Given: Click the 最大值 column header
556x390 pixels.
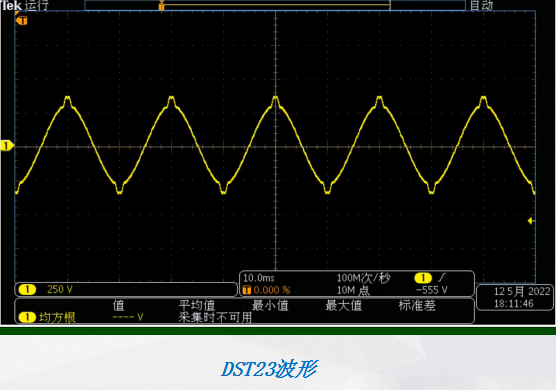Looking at the screenshot, I should [343, 305].
